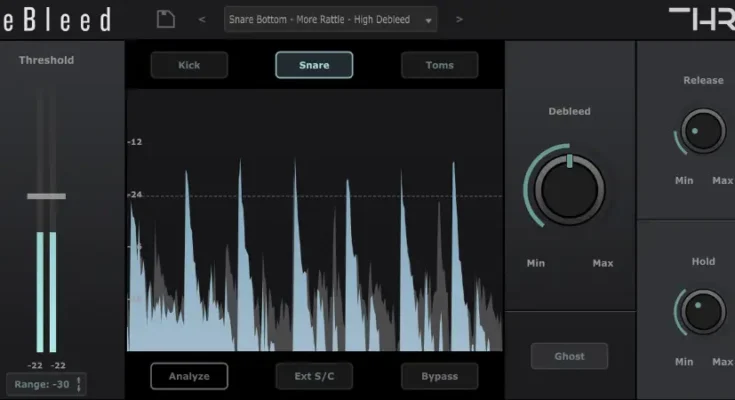Click the THR logo in the top corner

(700, 19)
